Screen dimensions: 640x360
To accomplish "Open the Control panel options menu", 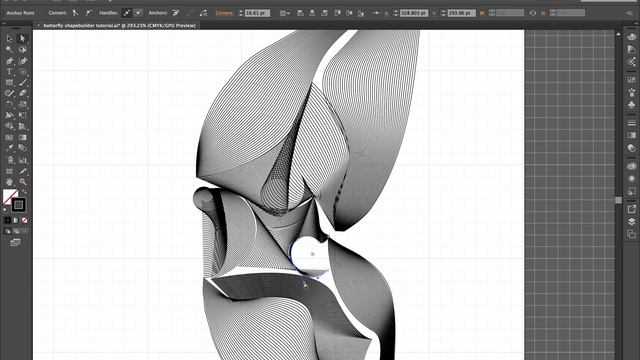I will (630, 13).
